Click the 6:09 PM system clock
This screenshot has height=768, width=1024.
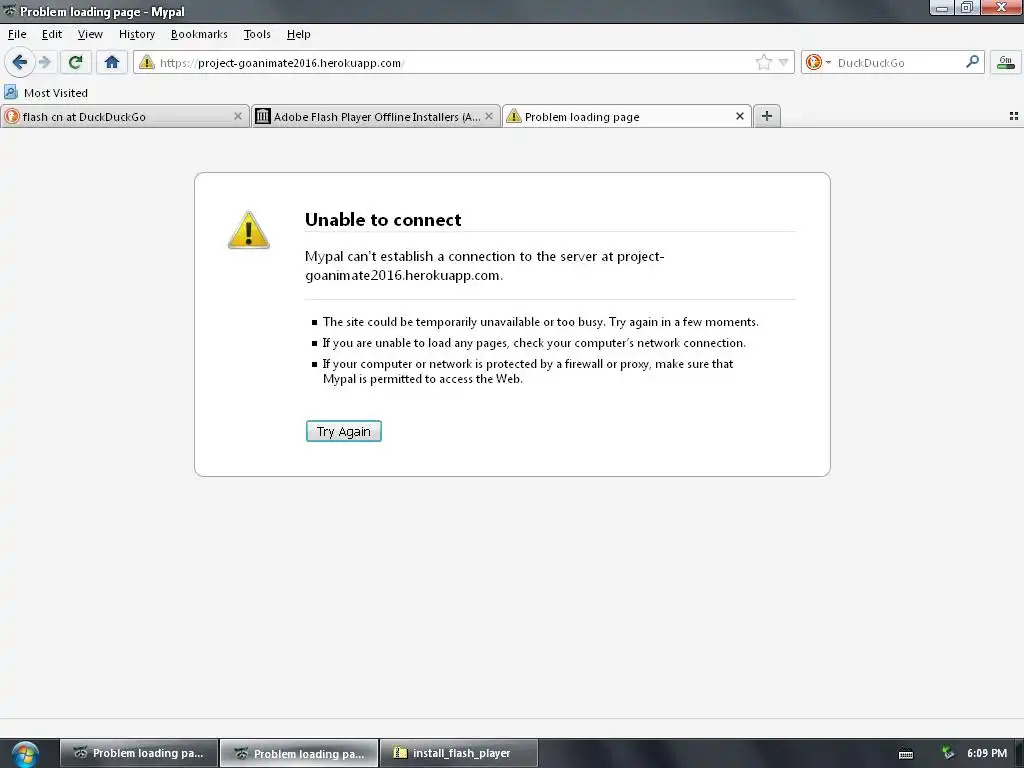tap(987, 753)
